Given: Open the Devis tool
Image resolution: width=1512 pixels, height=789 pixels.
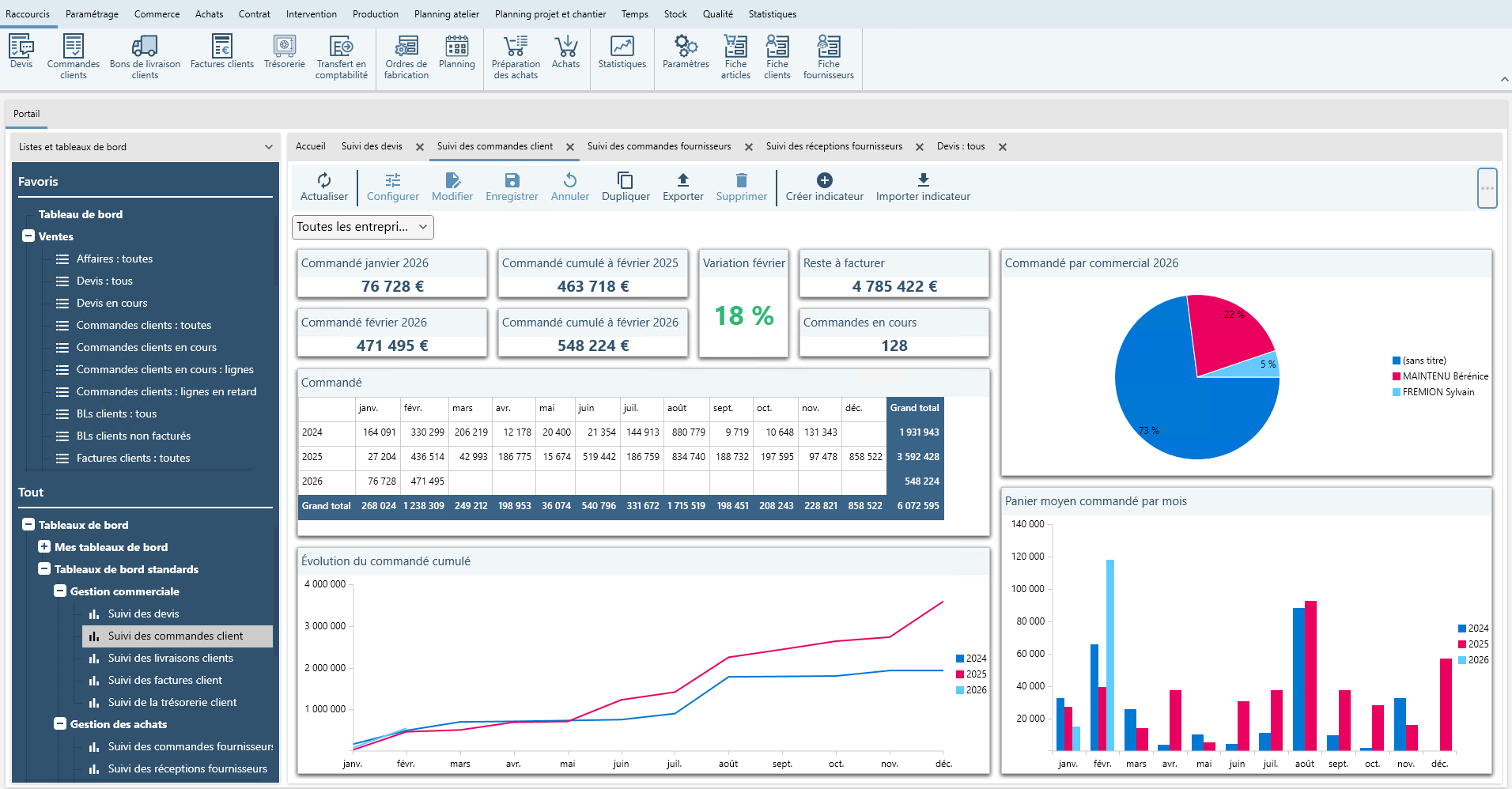Looking at the screenshot, I should click(21, 54).
